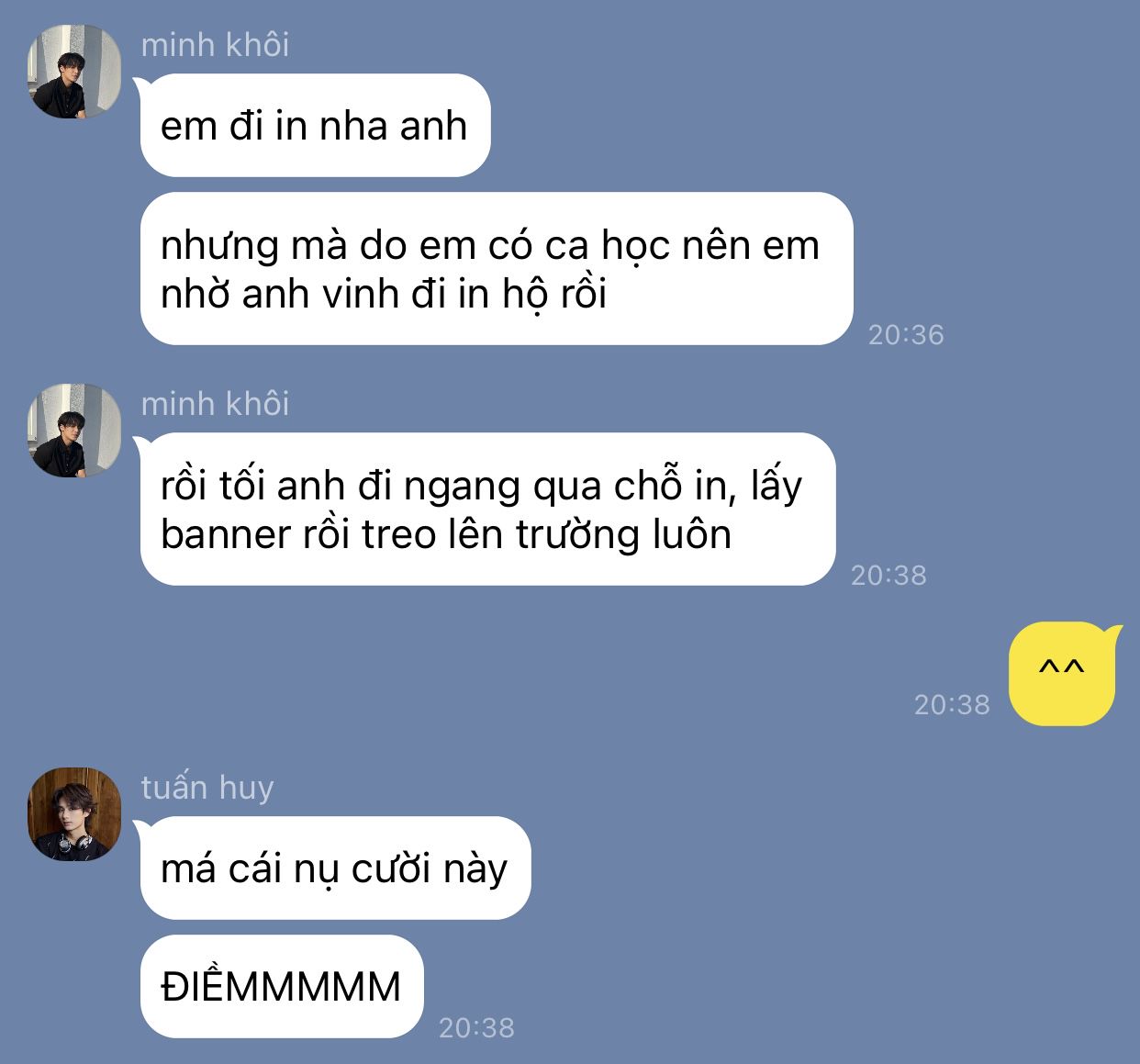This screenshot has height=1064, width=1140.
Task: Tap the 20:38 timestamp after ĐIỀMMMMM
Action: (476, 1027)
